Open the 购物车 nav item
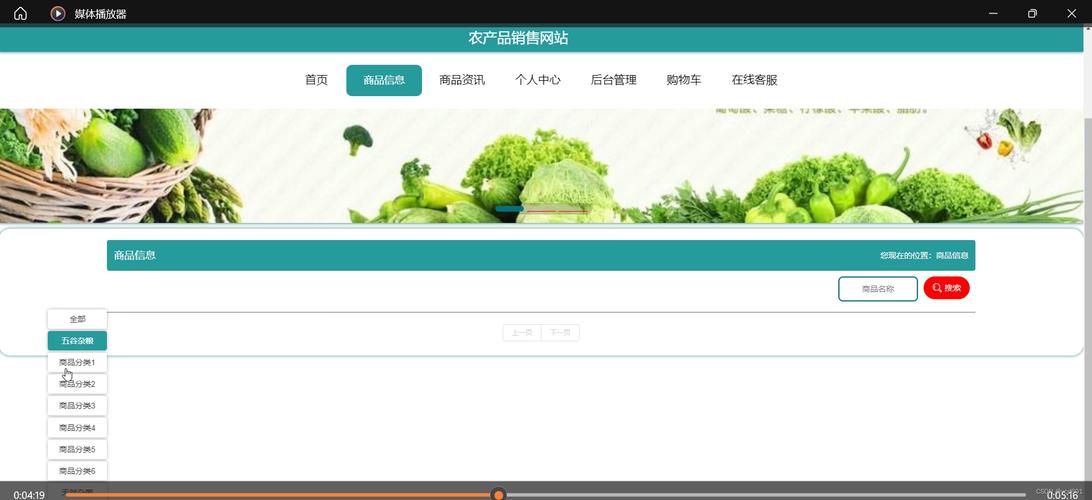 coord(684,80)
